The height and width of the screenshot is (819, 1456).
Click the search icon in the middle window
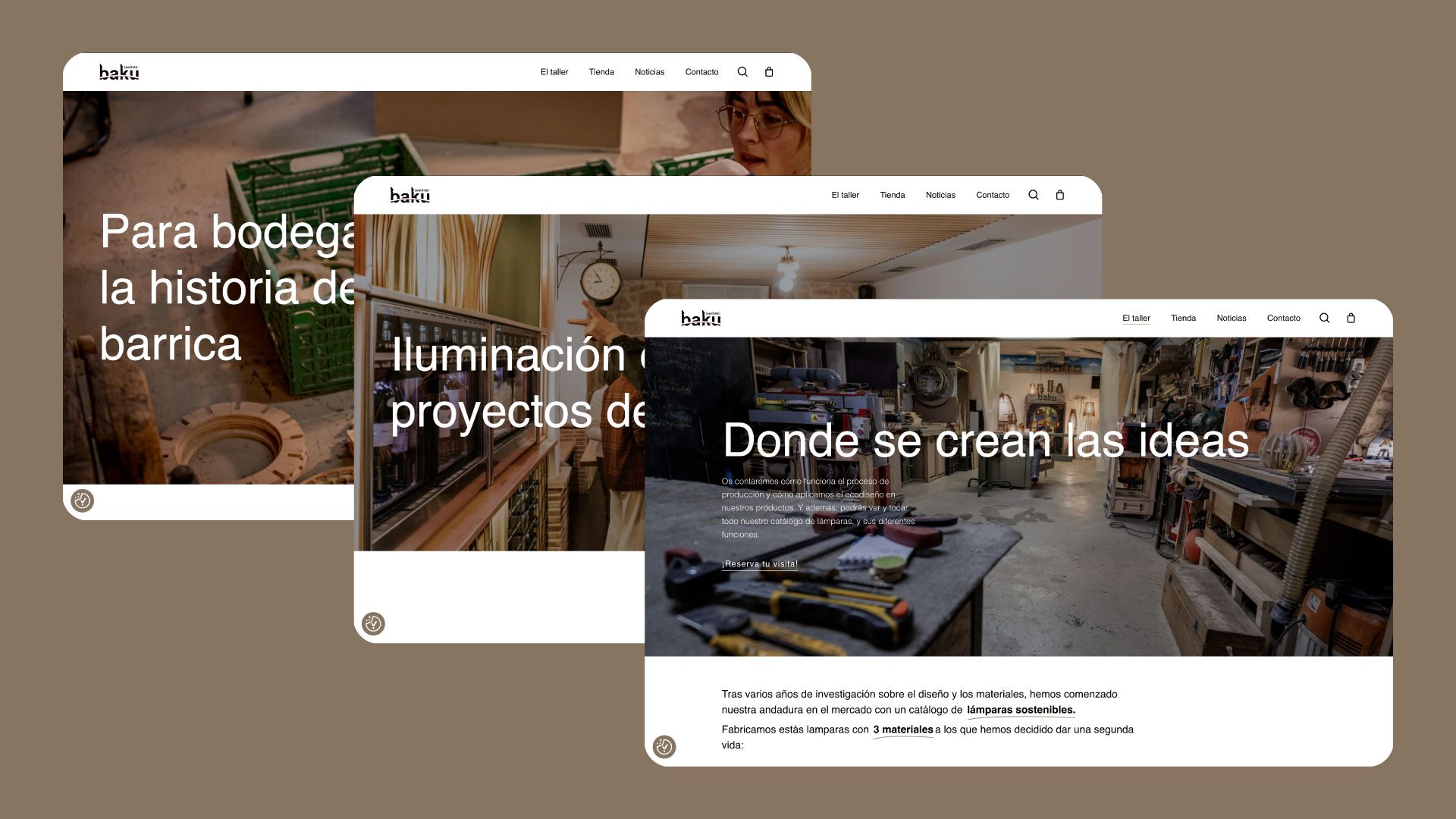[1034, 195]
